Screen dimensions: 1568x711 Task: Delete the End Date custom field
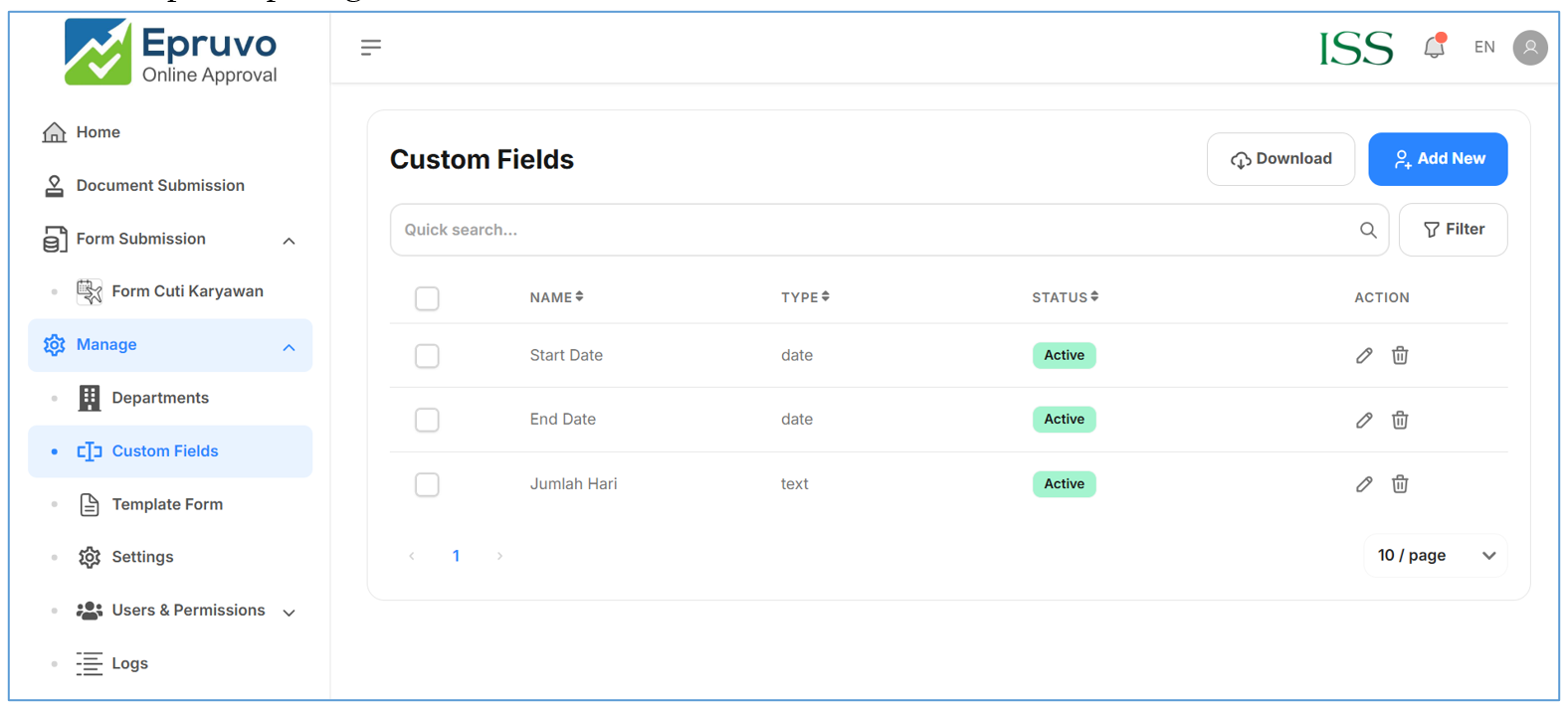pos(1399,420)
